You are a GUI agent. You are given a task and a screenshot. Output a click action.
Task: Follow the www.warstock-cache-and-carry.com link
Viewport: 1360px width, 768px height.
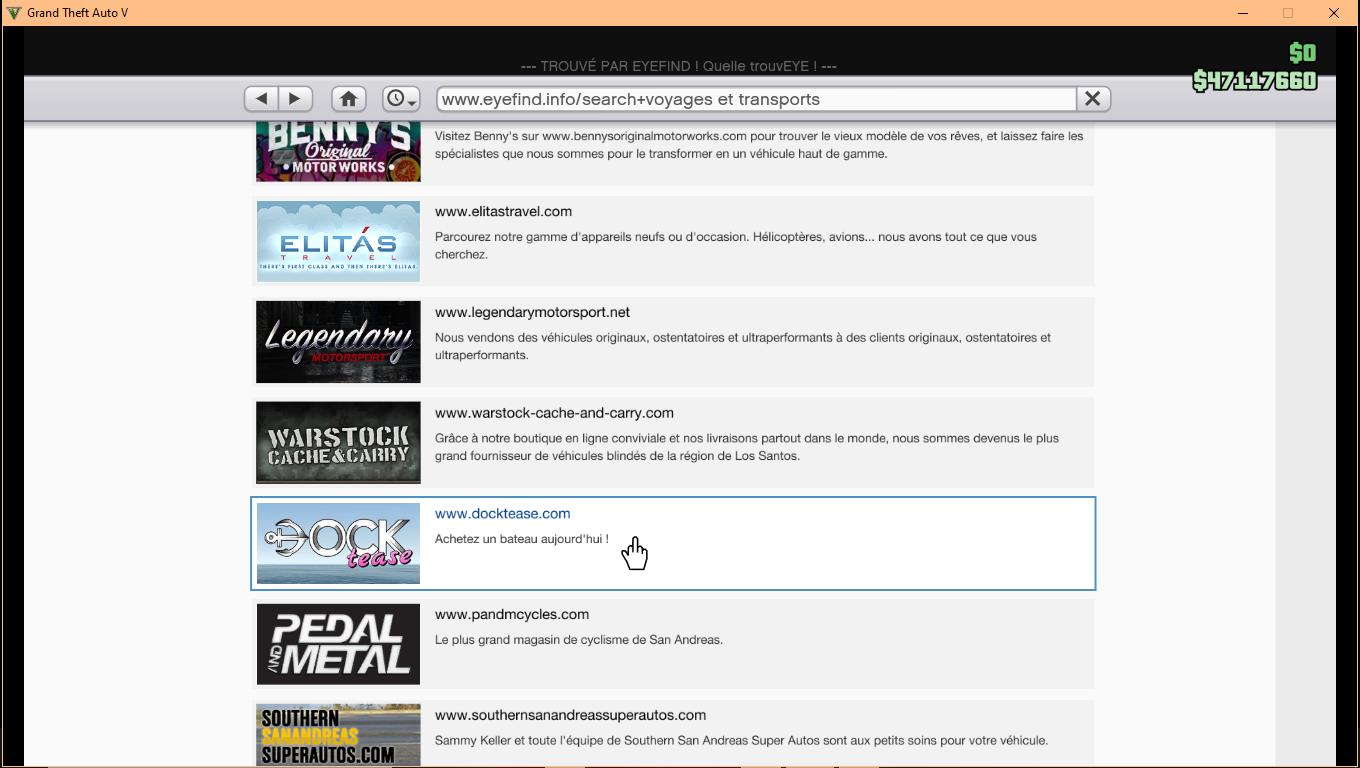(x=554, y=413)
